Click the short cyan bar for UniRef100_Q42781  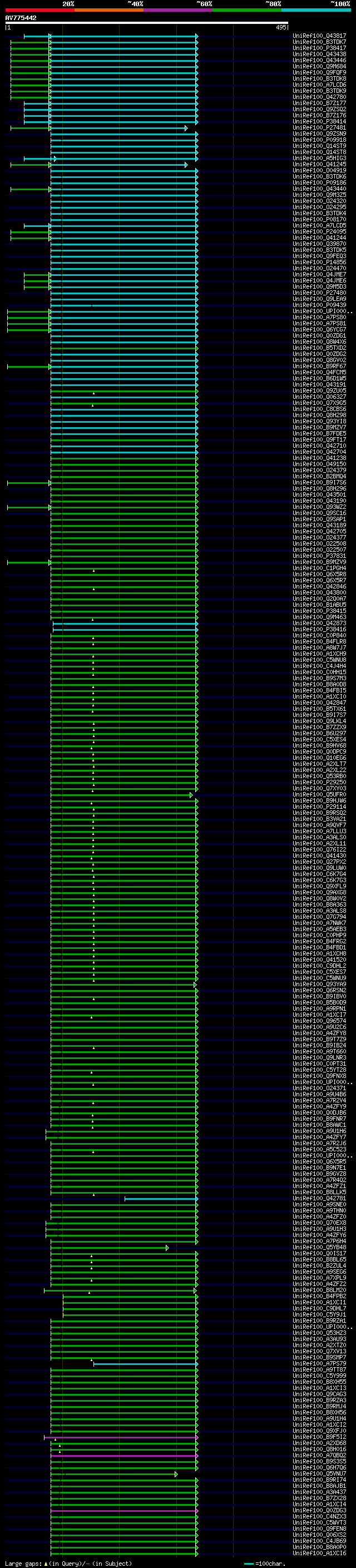pyautogui.click(x=161, y=1199)
